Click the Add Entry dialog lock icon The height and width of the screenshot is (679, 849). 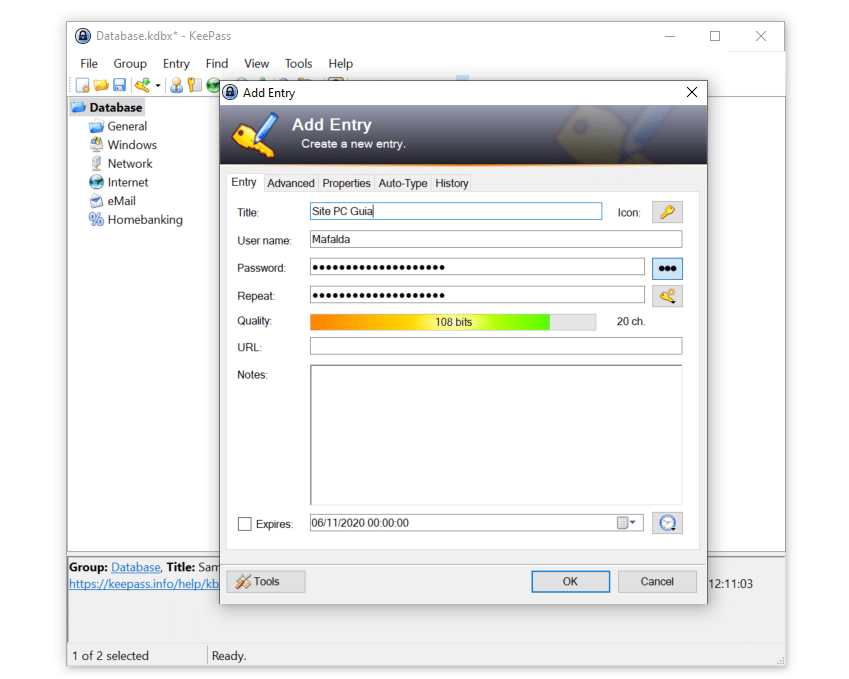(x=230, y=93)
